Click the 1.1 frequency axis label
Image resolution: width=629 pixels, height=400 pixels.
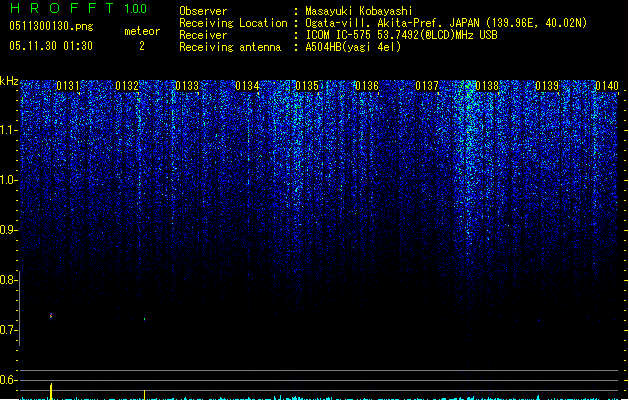click(x=8, y=130)
